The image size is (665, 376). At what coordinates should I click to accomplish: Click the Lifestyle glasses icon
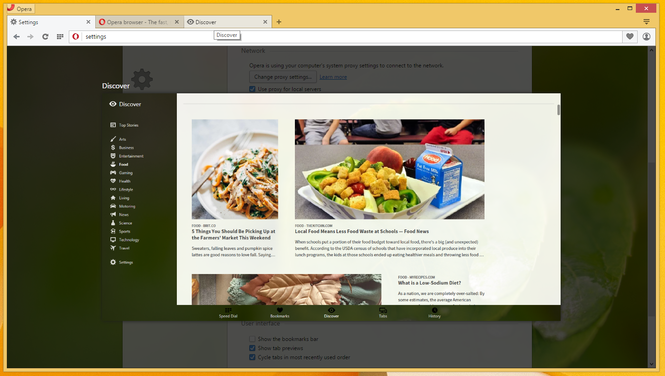tap(113, 189)
